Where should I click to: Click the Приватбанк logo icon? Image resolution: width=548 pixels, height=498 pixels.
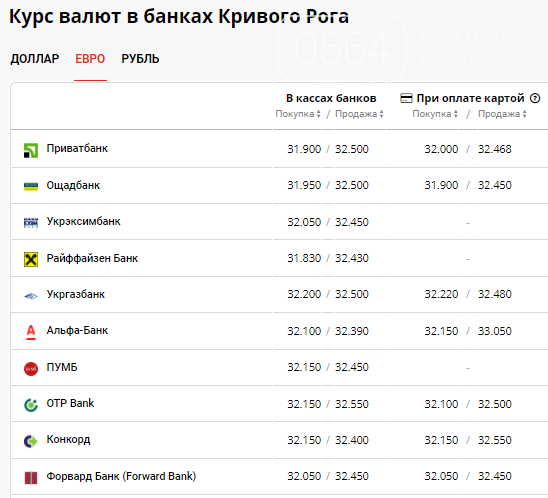pos(31,150)
